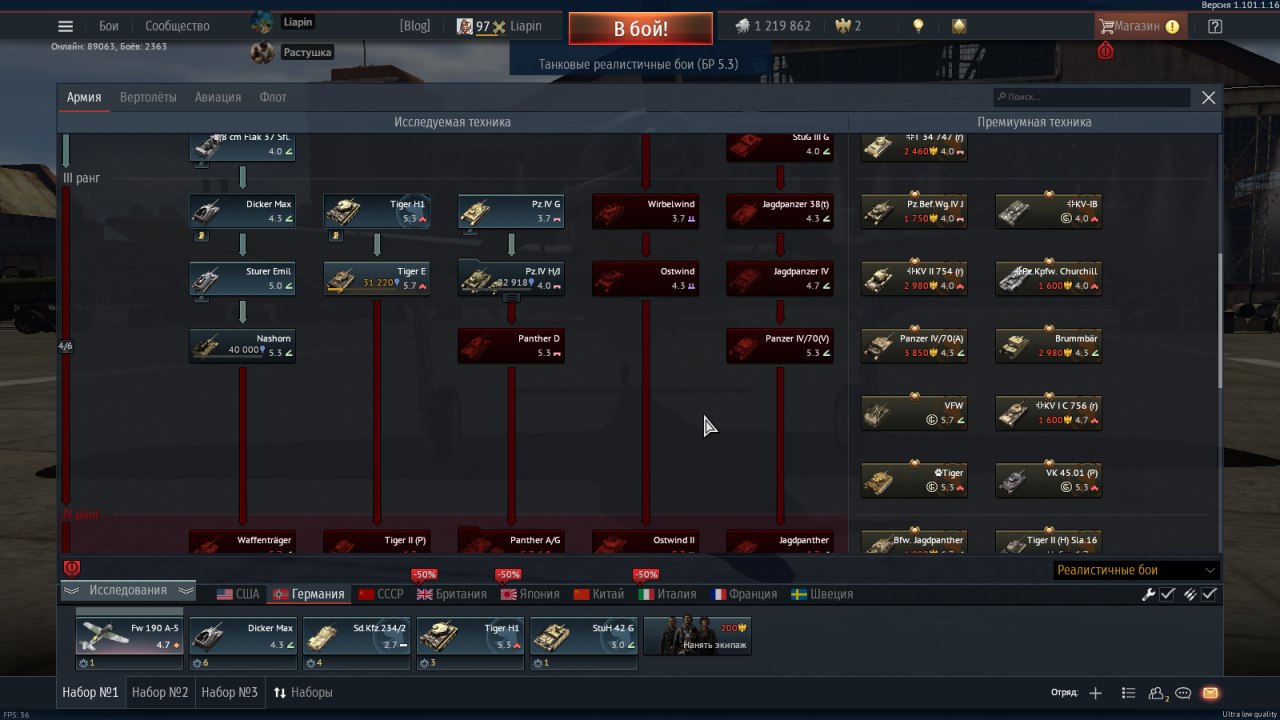Open the Бои menu

click(109, 26)
